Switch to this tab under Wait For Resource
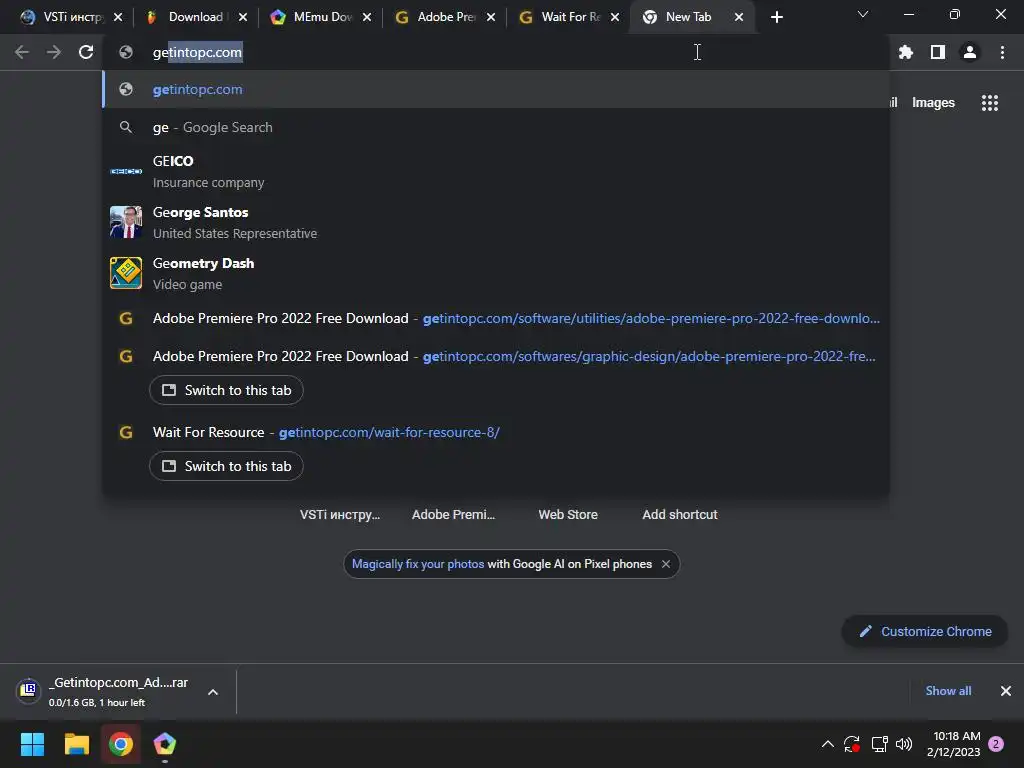 point(226,466)
